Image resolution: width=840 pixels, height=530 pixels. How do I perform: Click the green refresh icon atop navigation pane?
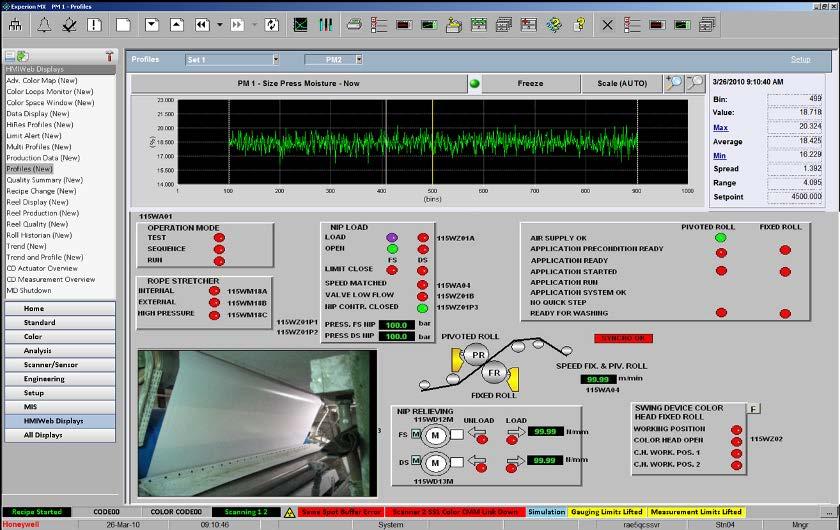coord(22,56)
